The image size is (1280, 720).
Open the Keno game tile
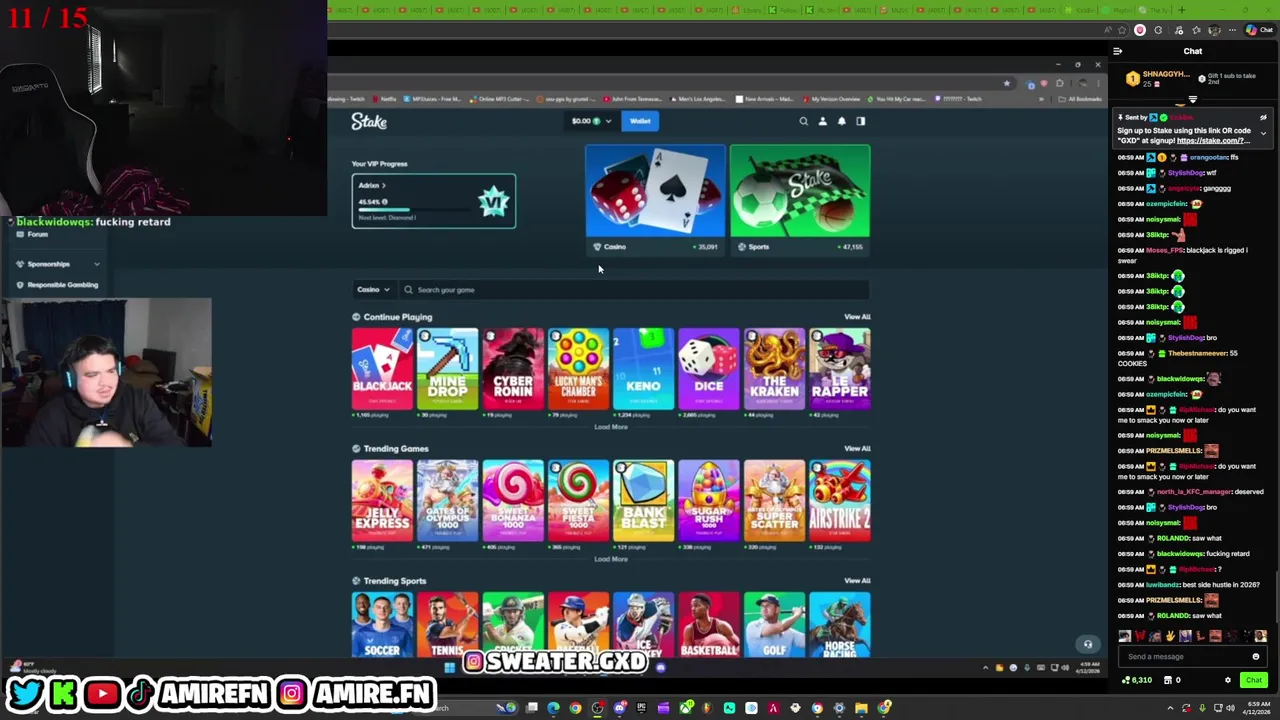[643, 369]
